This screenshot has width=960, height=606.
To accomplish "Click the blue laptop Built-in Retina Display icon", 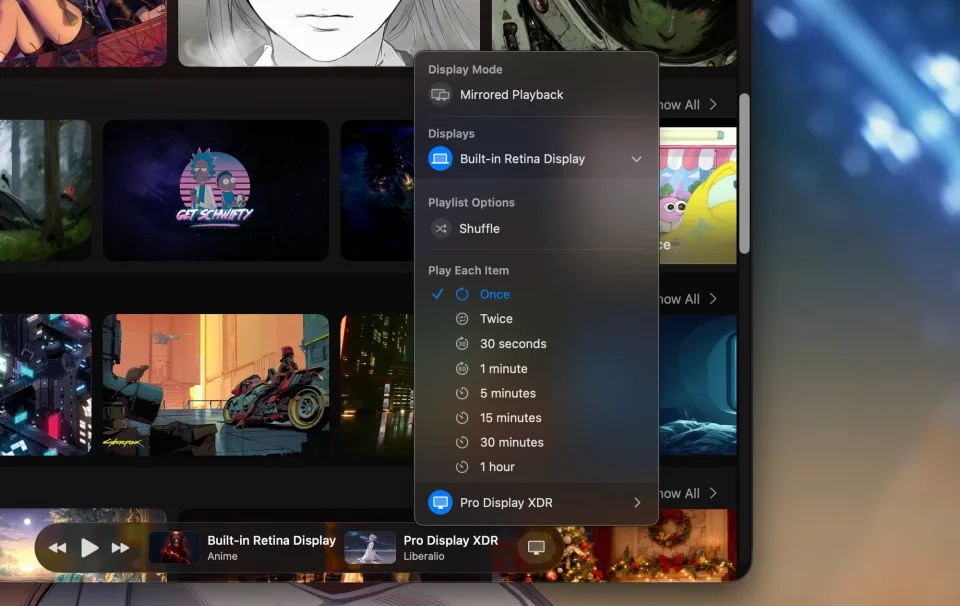I will (x=440, y=159).
